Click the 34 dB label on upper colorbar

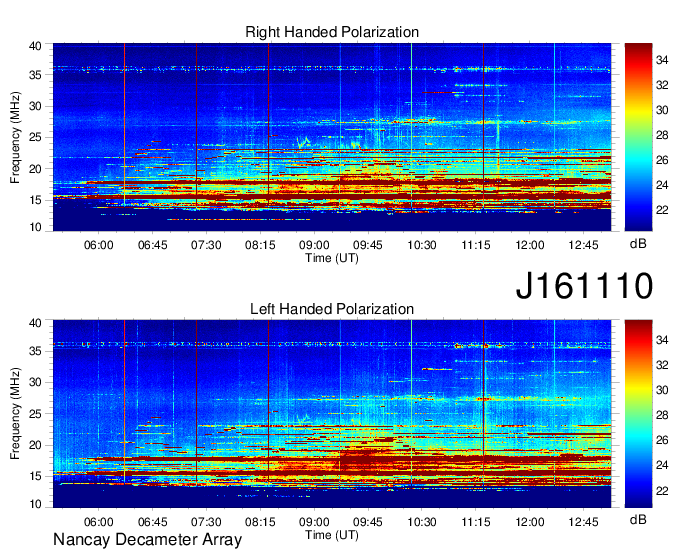(x=662, y=60)
